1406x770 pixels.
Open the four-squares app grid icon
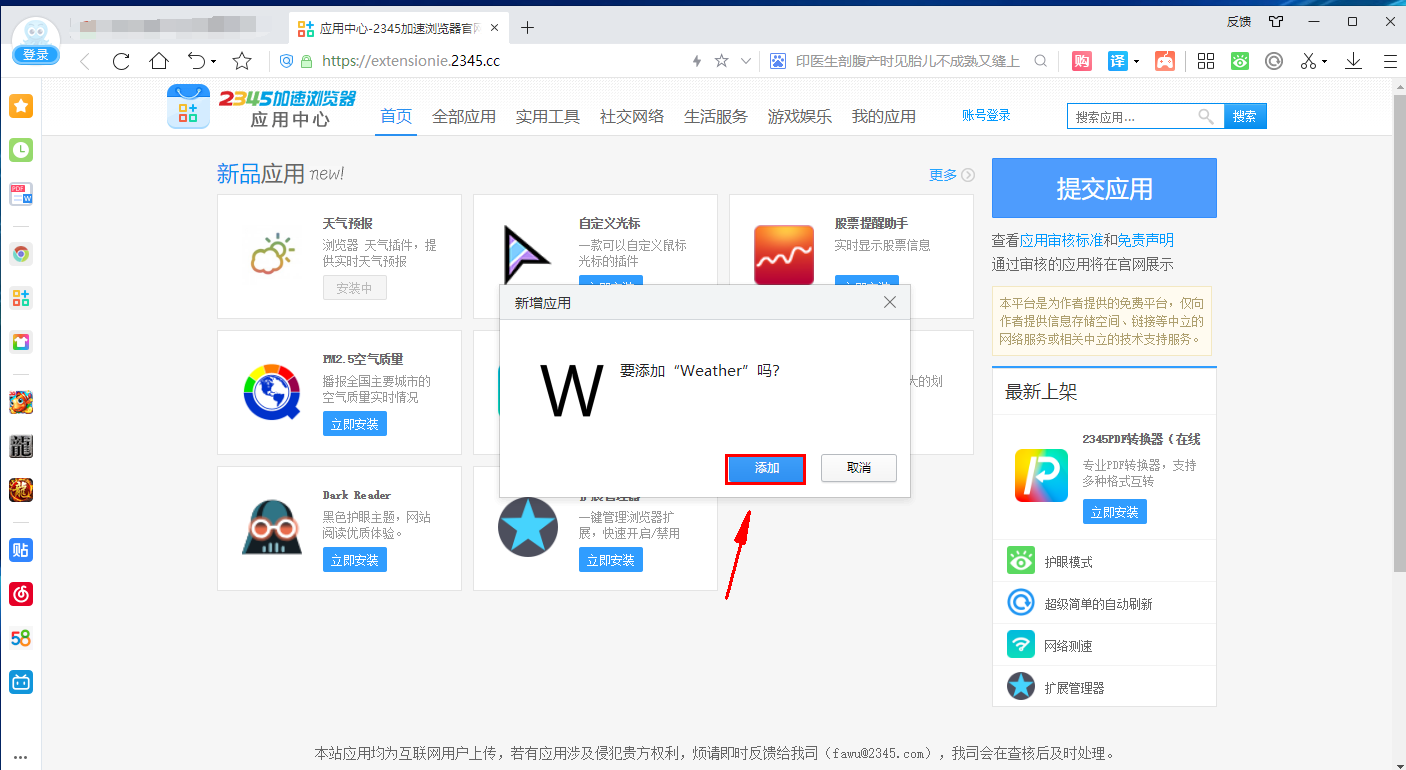[x=1206, y=61]
